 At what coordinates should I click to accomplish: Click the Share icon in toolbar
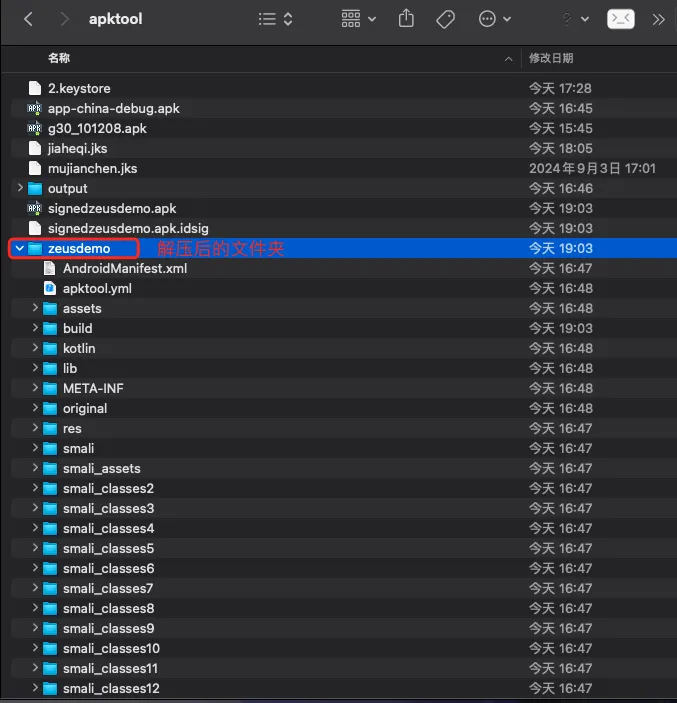pos(406,19)
